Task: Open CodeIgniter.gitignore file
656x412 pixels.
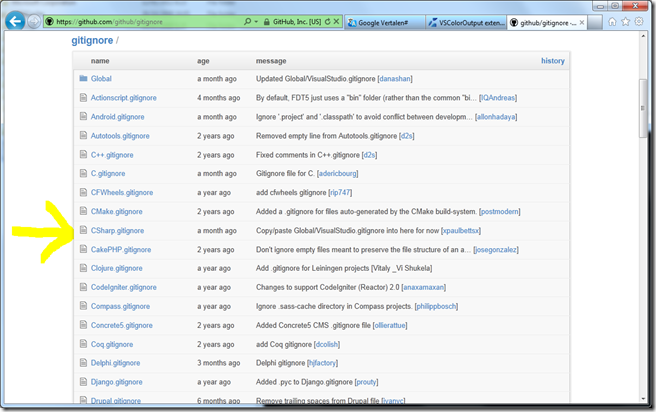Action: 124,287
